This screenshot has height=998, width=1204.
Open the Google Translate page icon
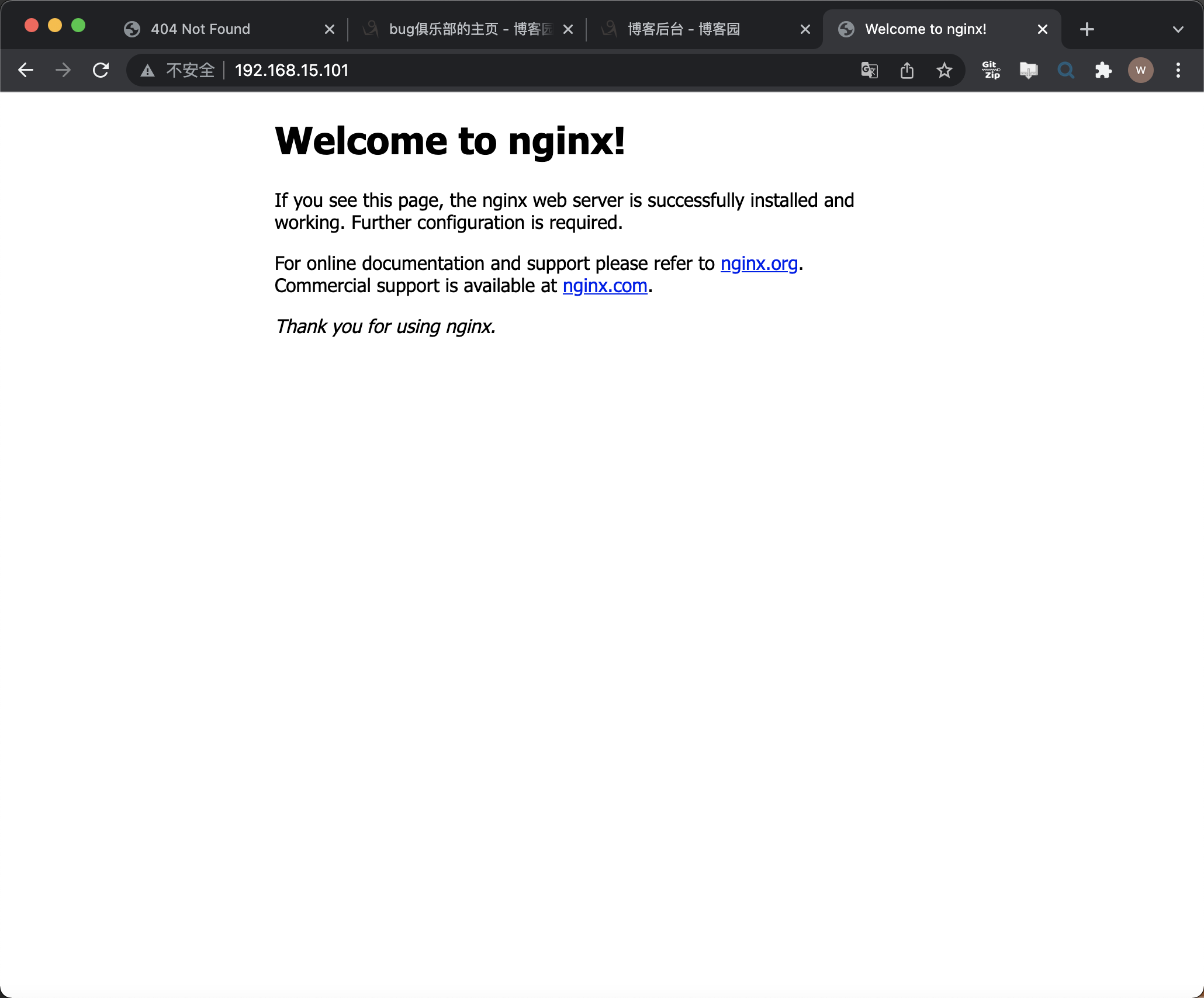pos(869,70)
